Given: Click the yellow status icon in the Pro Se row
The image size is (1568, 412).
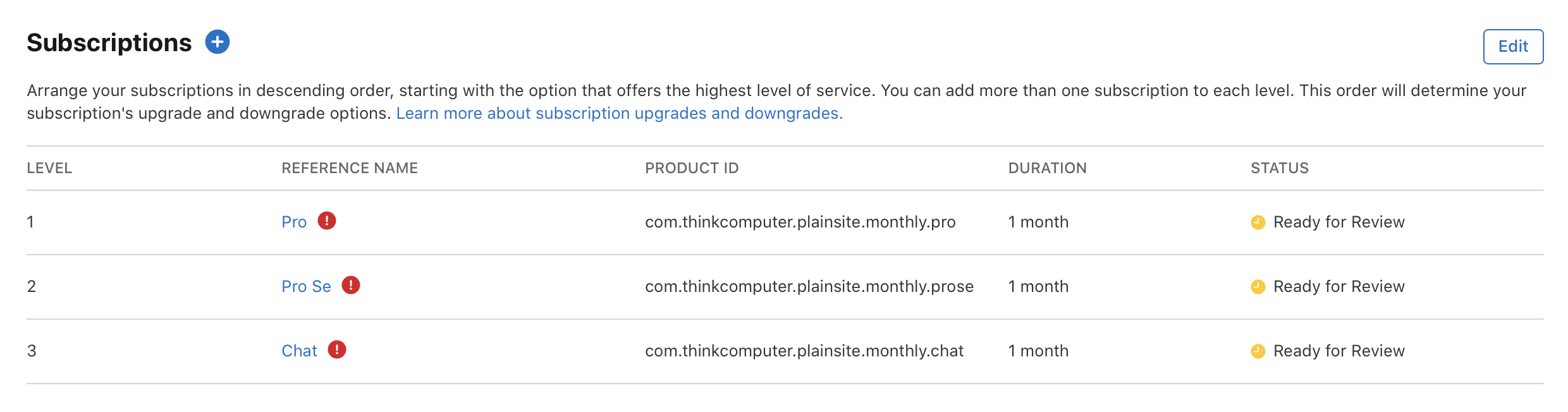Looking at the screenshot, I should [1258, 287].
